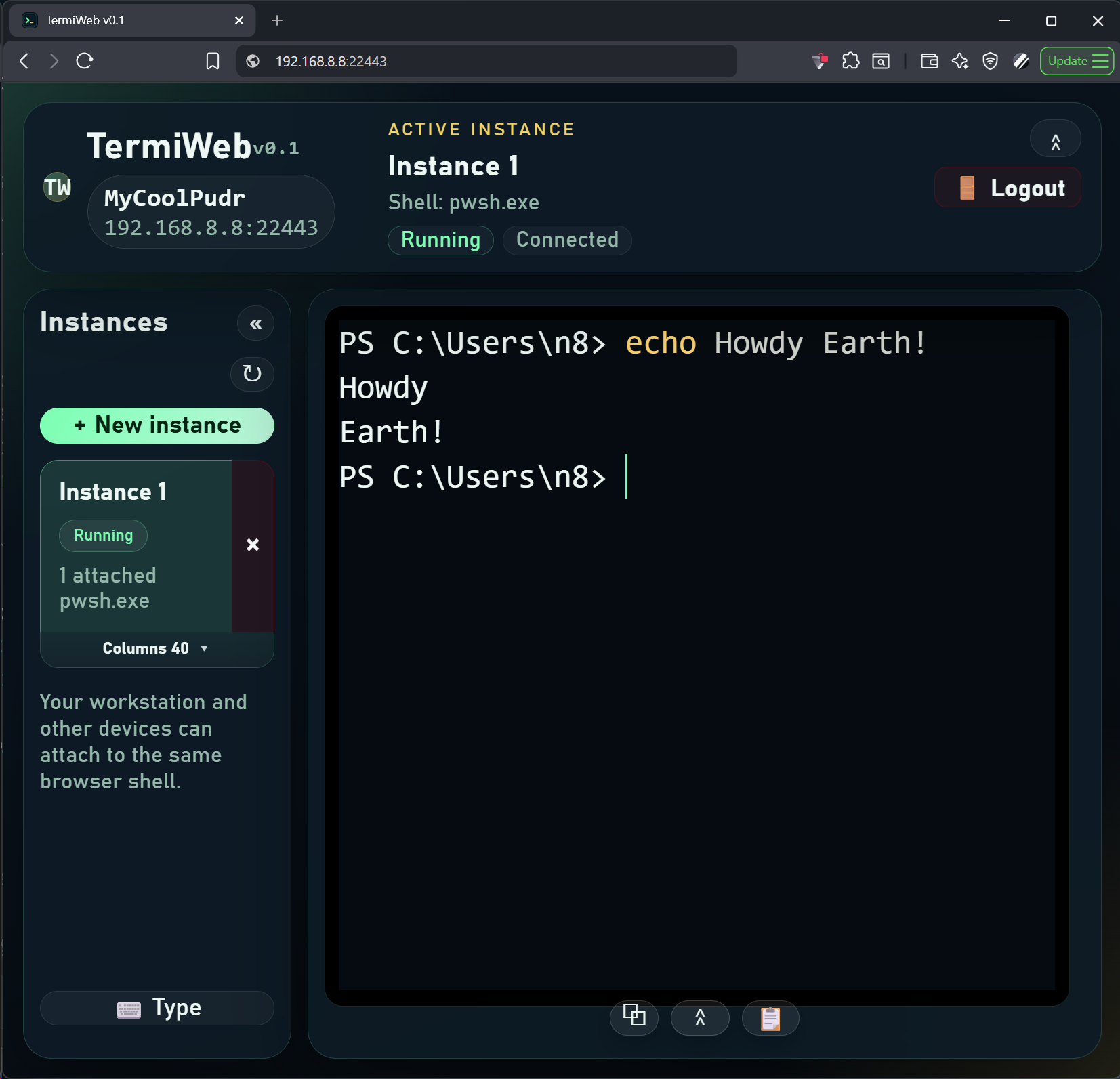
Task: Click the Brave Wallet icon
Action: click(x=928, y=61)
